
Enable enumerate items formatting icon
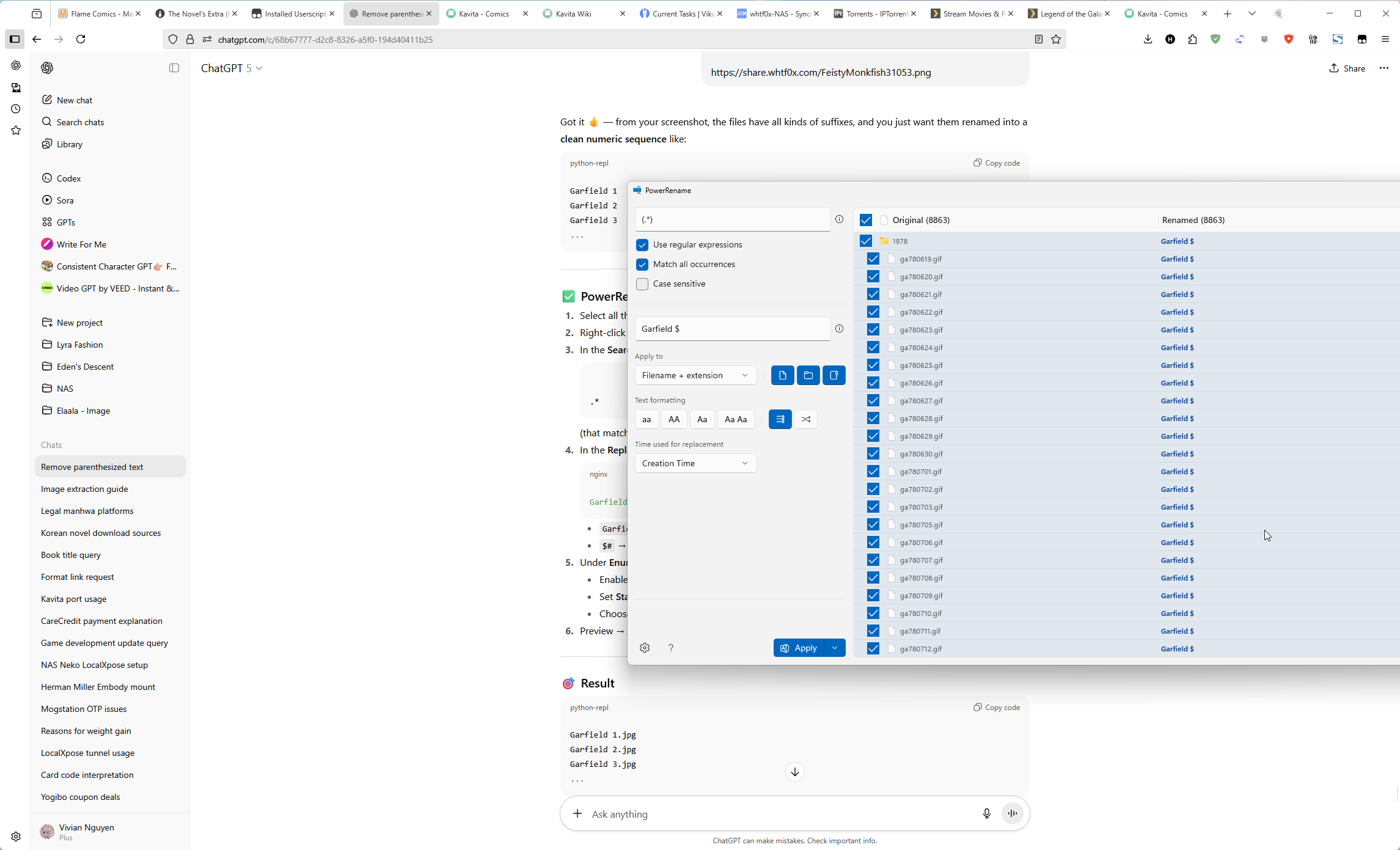pos(780,419)
